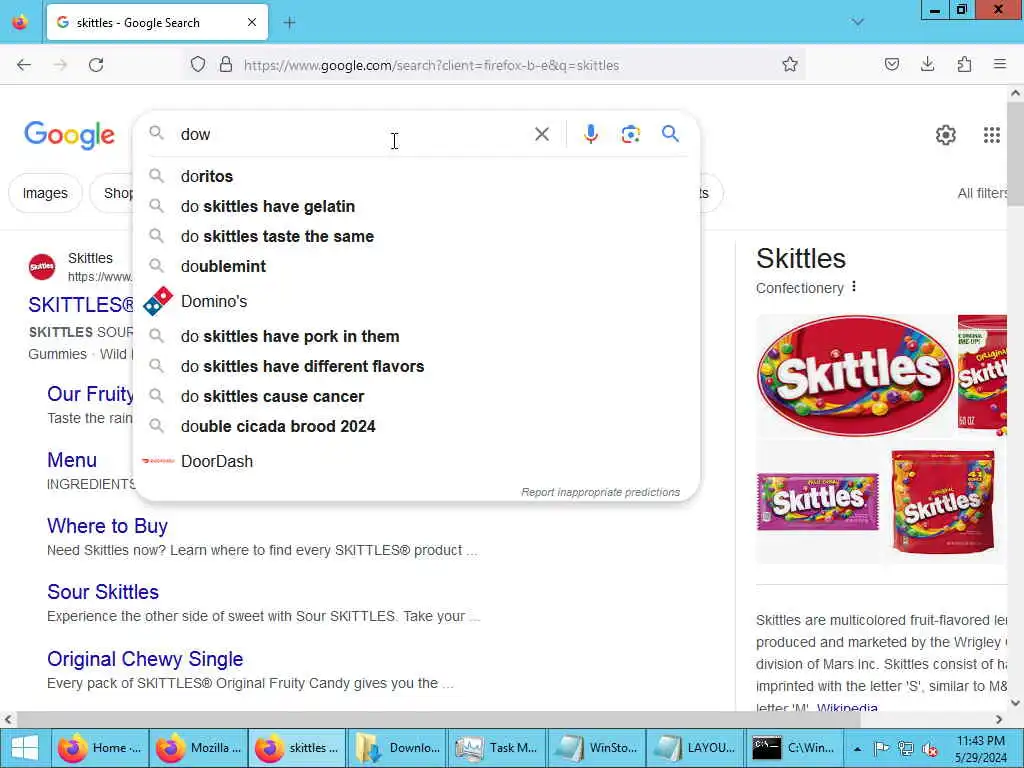Open the Windows Start button

click(x=25, y=748)
